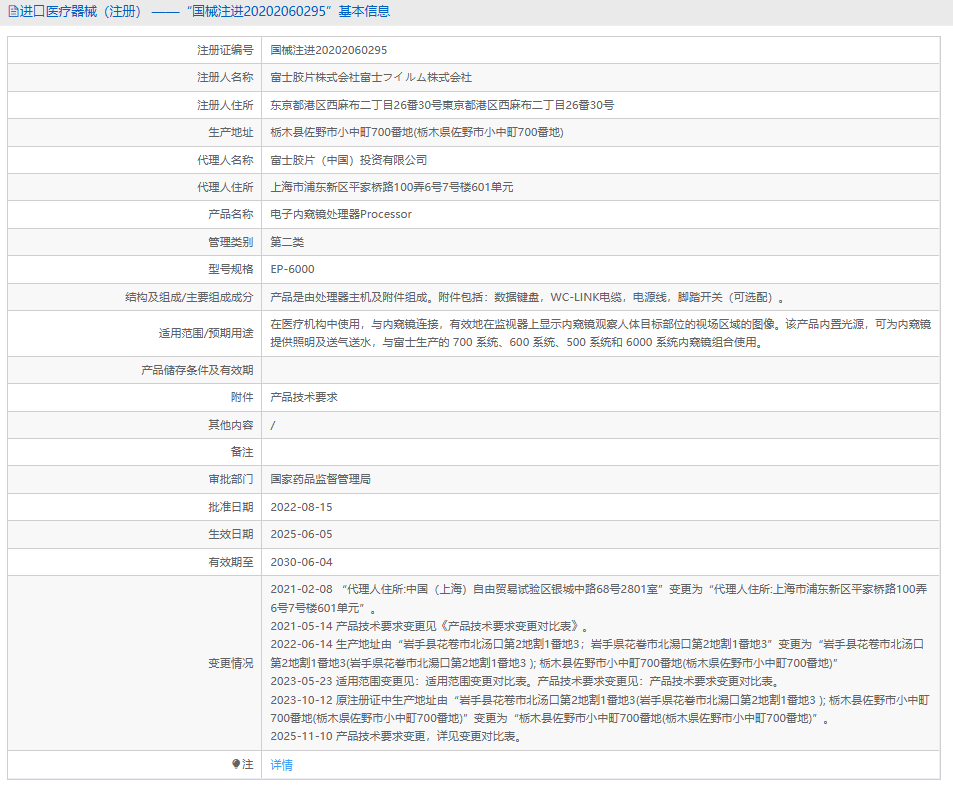Click the 产品储存条件及有效期 label cell
The height and width of the screenshot is (788, 953).
pos(134,370)
